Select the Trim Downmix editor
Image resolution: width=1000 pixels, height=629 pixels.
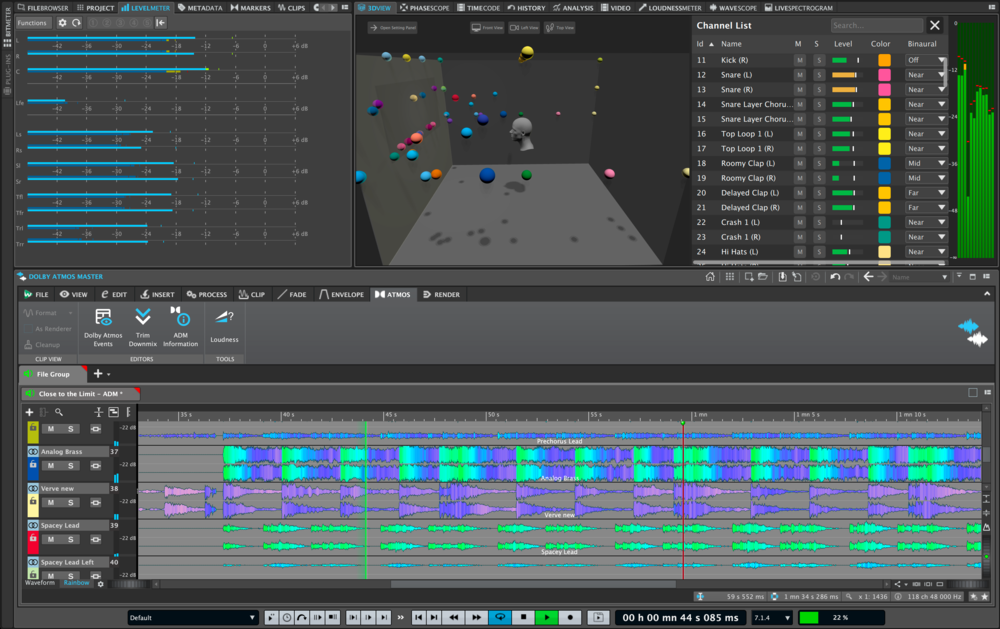[x=142, y=325]
